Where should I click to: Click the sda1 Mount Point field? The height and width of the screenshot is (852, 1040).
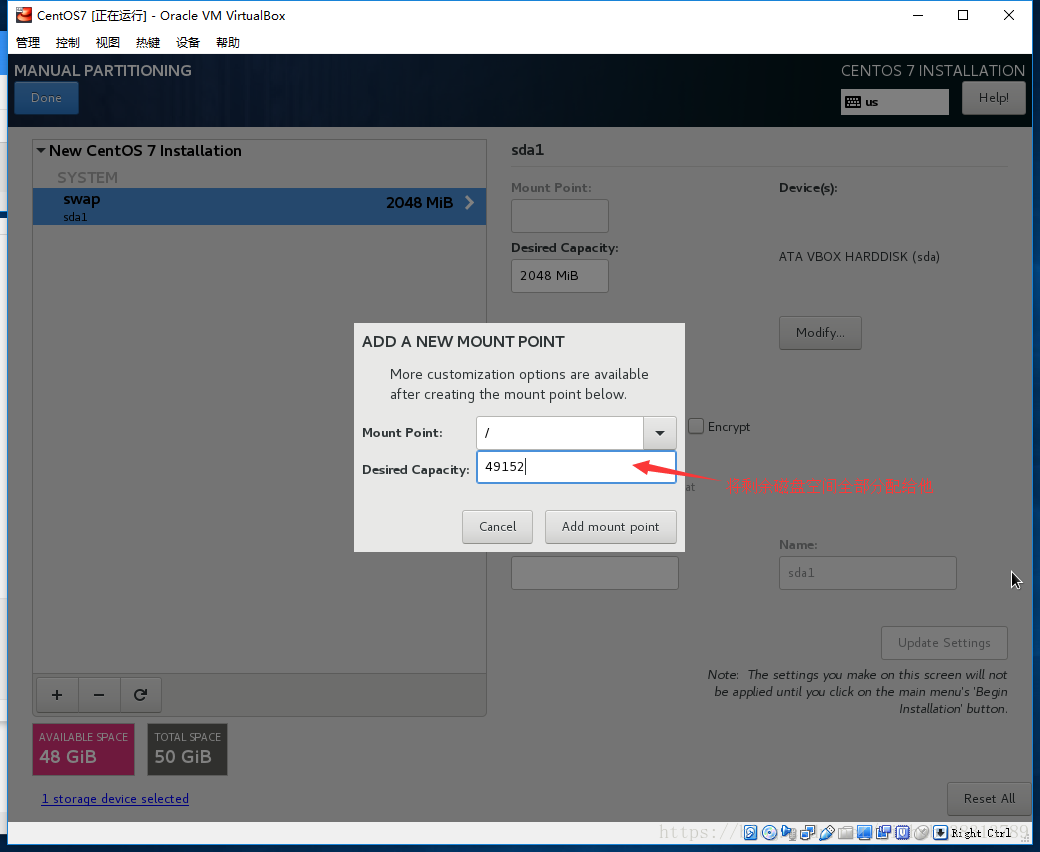560,216
